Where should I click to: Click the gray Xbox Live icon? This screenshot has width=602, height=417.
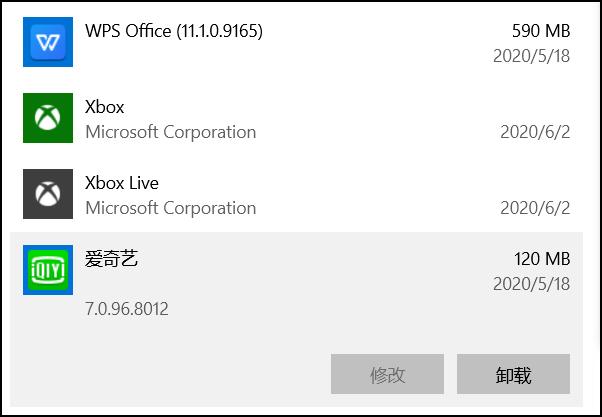pos(47,195)
